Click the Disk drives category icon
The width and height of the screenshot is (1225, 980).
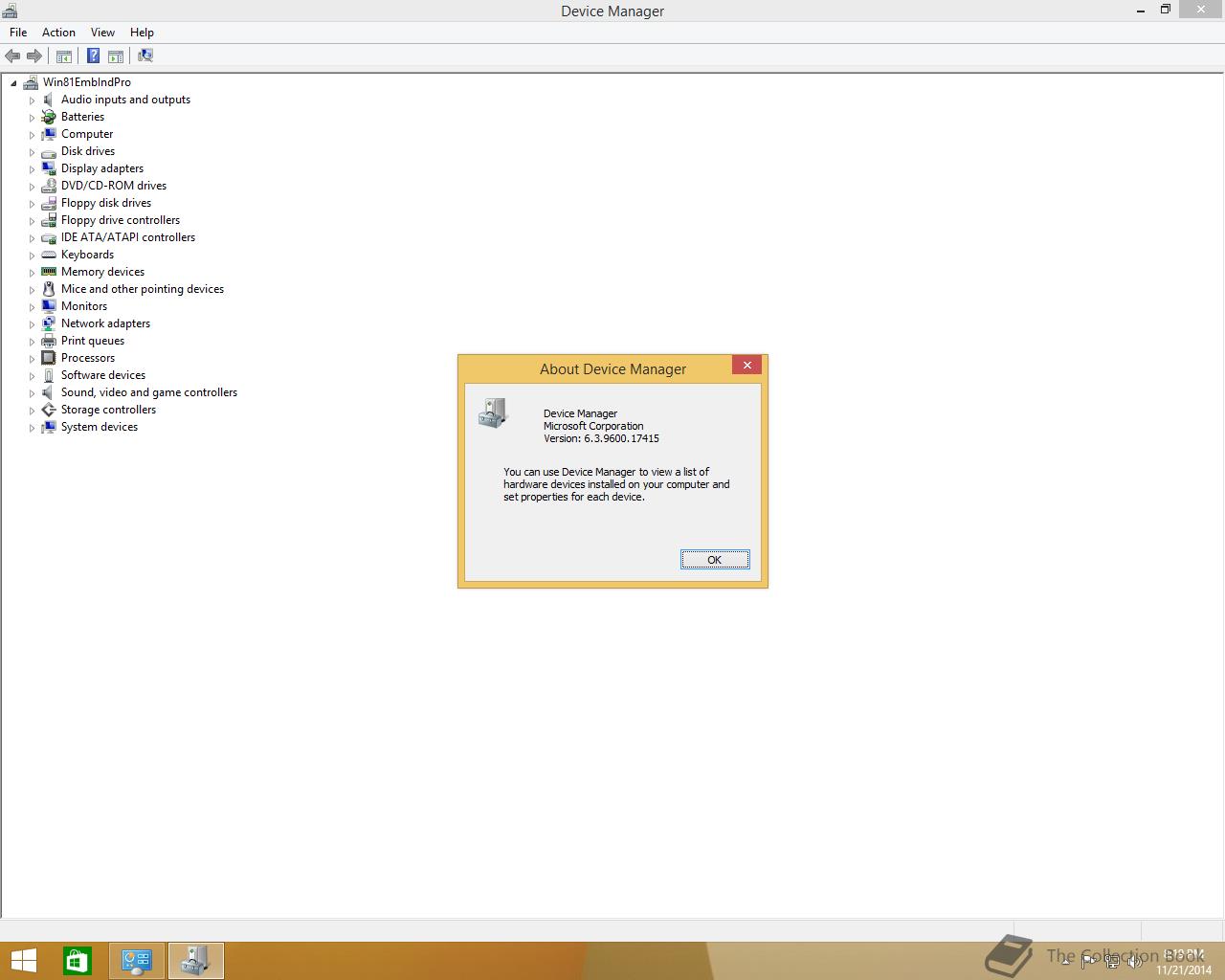tap(49, 151)
